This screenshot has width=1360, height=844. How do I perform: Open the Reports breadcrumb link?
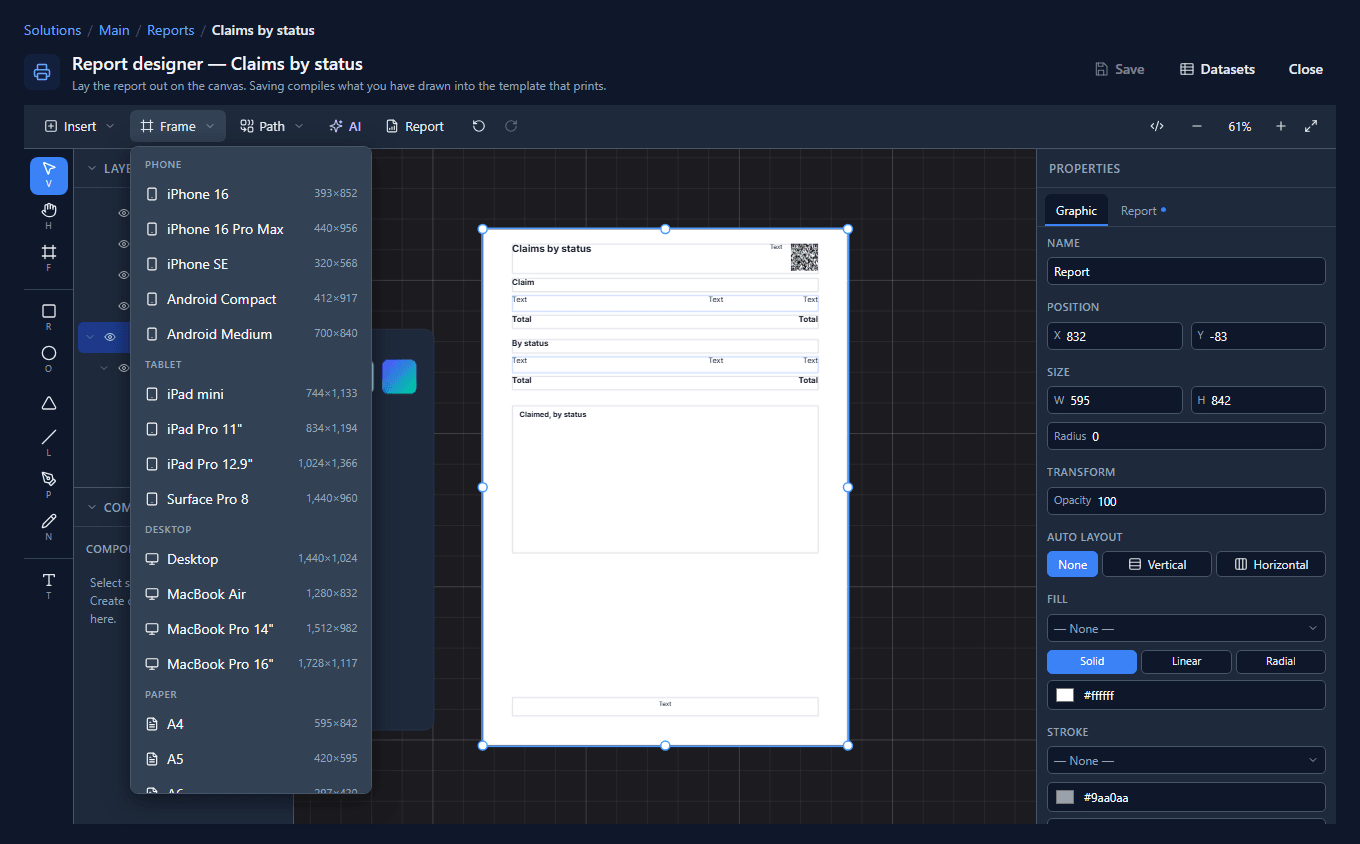click(x=170, y=30)
